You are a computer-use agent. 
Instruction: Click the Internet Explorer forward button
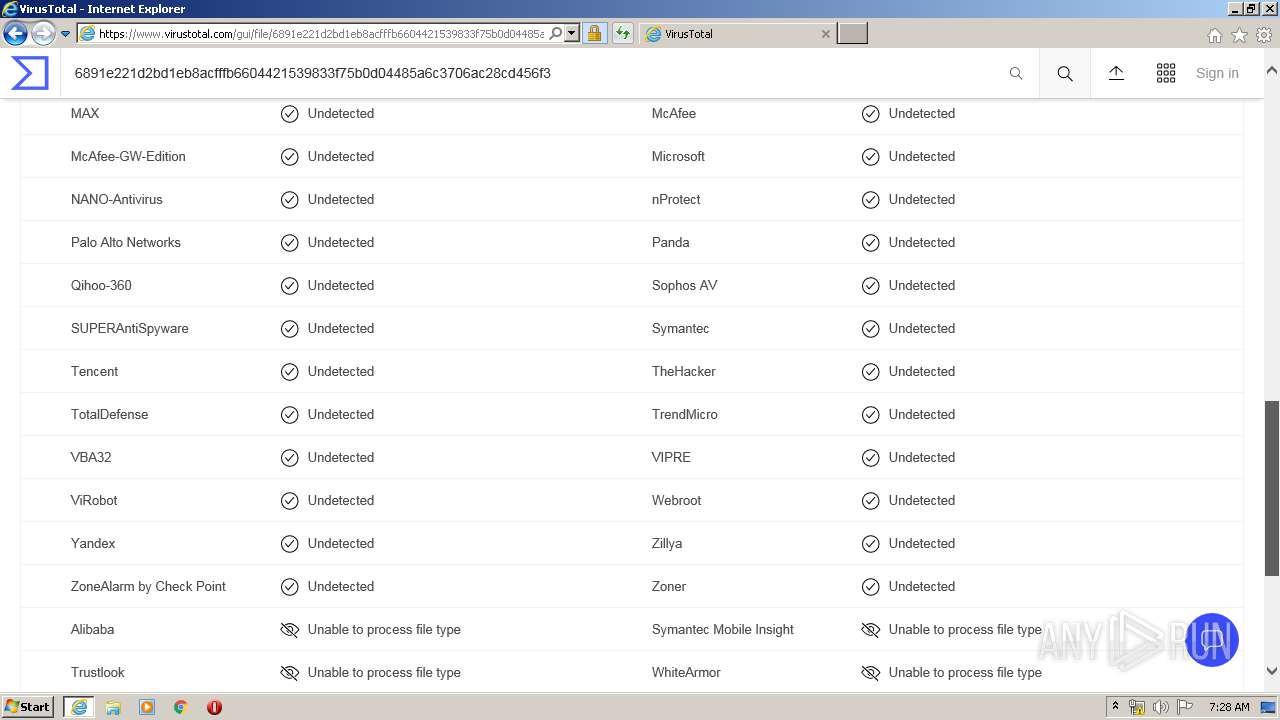point(43,33)
